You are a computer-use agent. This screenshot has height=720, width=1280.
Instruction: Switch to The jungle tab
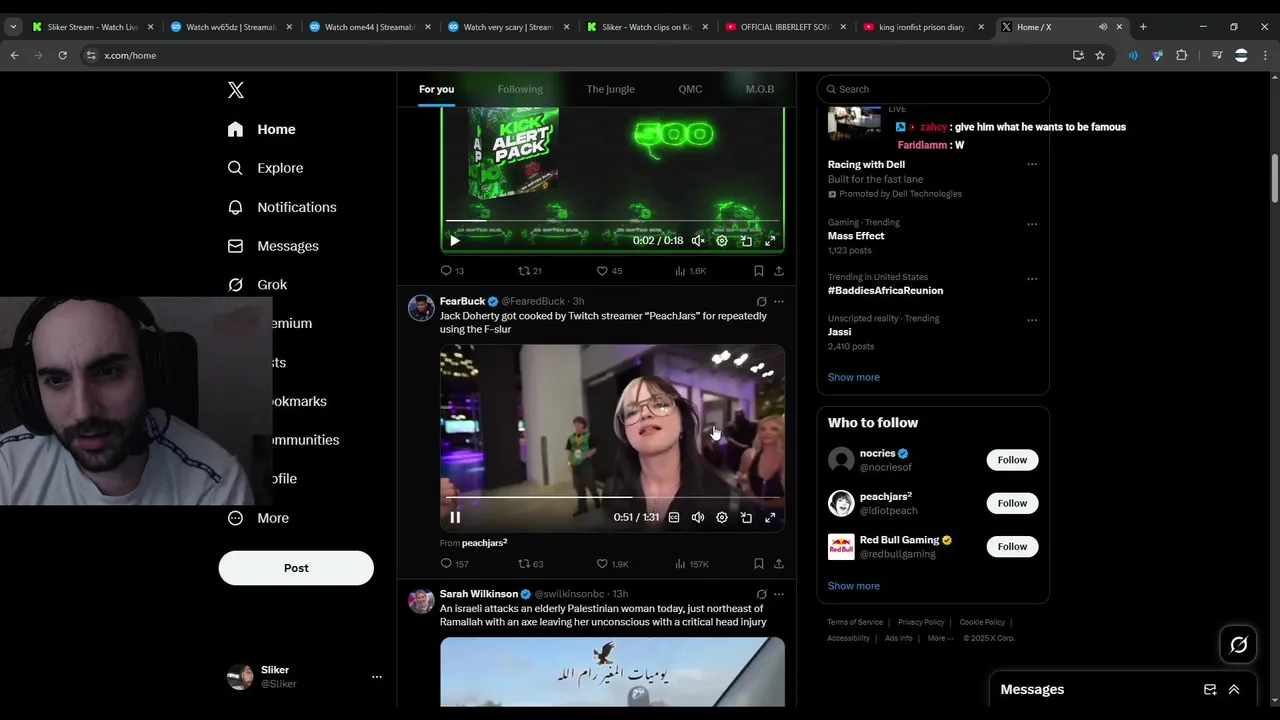(x=610, y=89)
